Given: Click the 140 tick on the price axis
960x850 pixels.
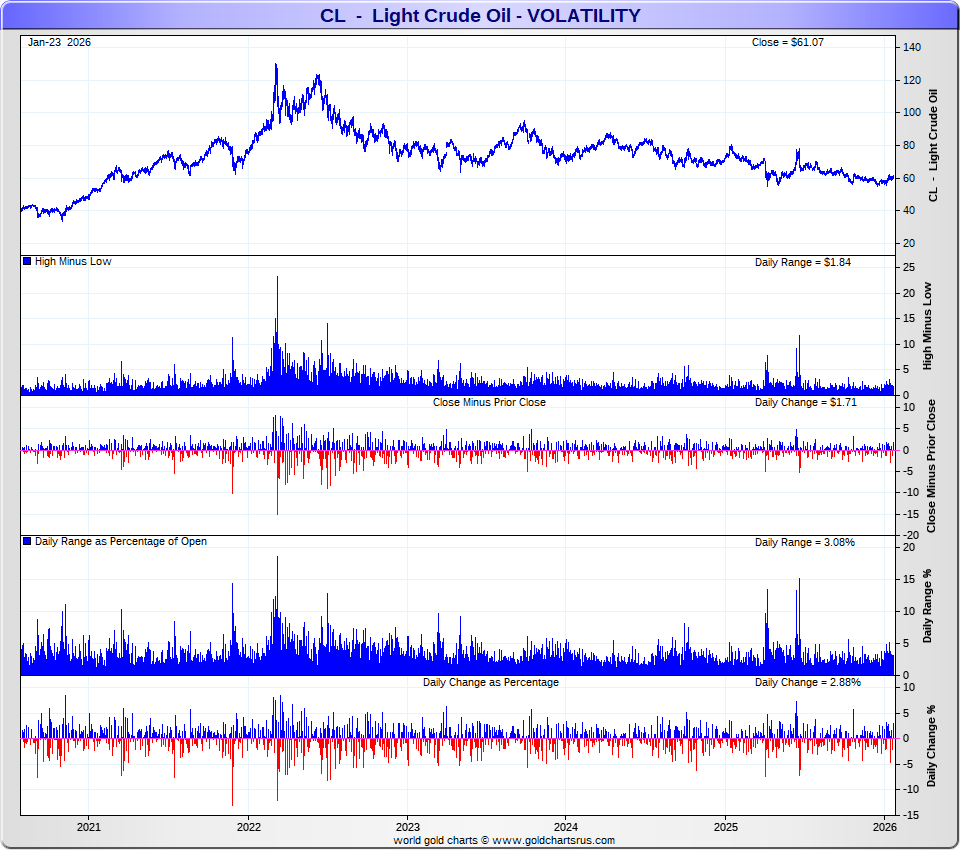Looking at the screenshot, I should pyautogui.click(x=911, y=47).
